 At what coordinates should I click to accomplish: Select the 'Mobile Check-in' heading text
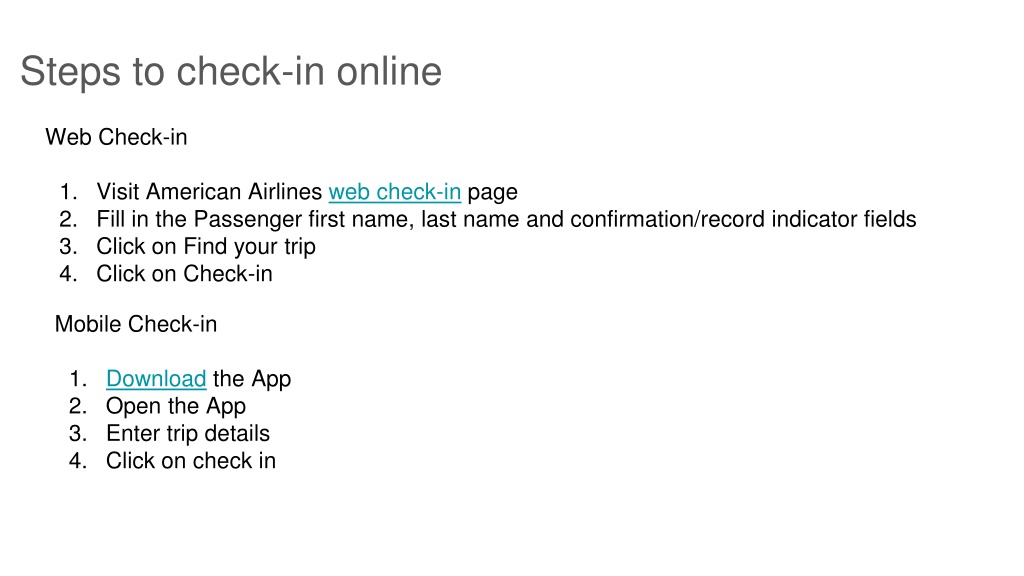[136, 324]
